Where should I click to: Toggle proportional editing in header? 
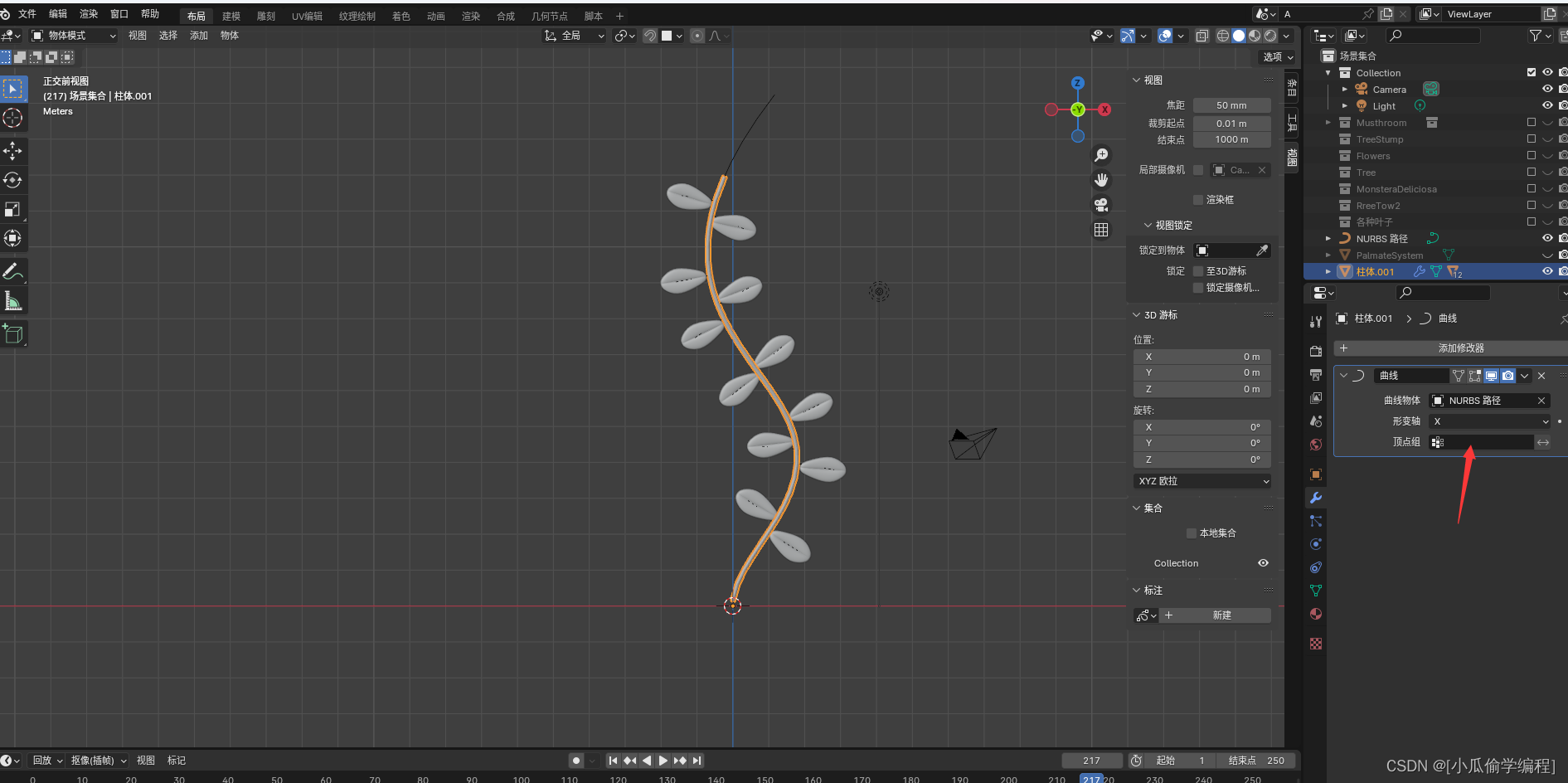point(697,36)
